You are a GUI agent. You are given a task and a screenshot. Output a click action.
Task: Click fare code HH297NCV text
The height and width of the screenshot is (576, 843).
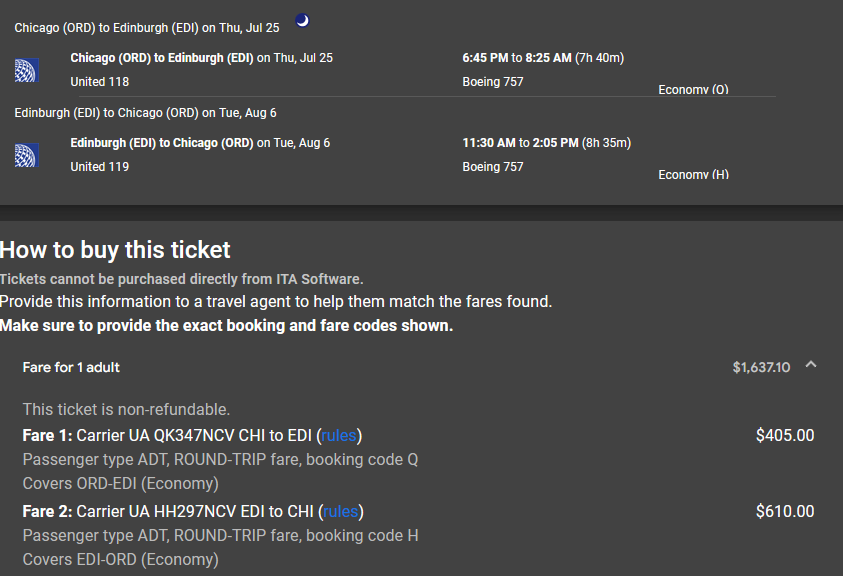[x=194, y=512]
